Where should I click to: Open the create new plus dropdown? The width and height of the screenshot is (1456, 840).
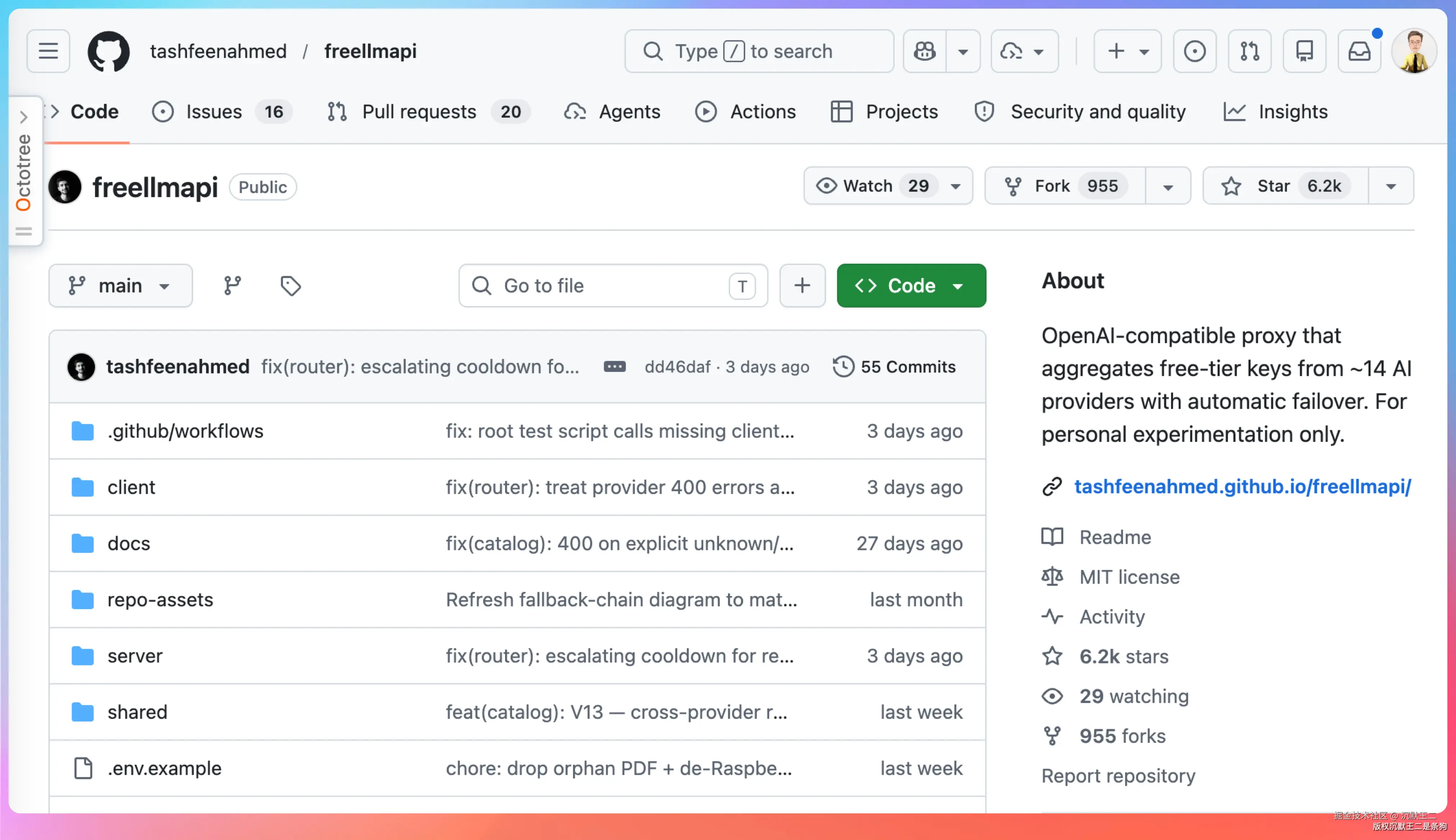tap(1127, 51)
